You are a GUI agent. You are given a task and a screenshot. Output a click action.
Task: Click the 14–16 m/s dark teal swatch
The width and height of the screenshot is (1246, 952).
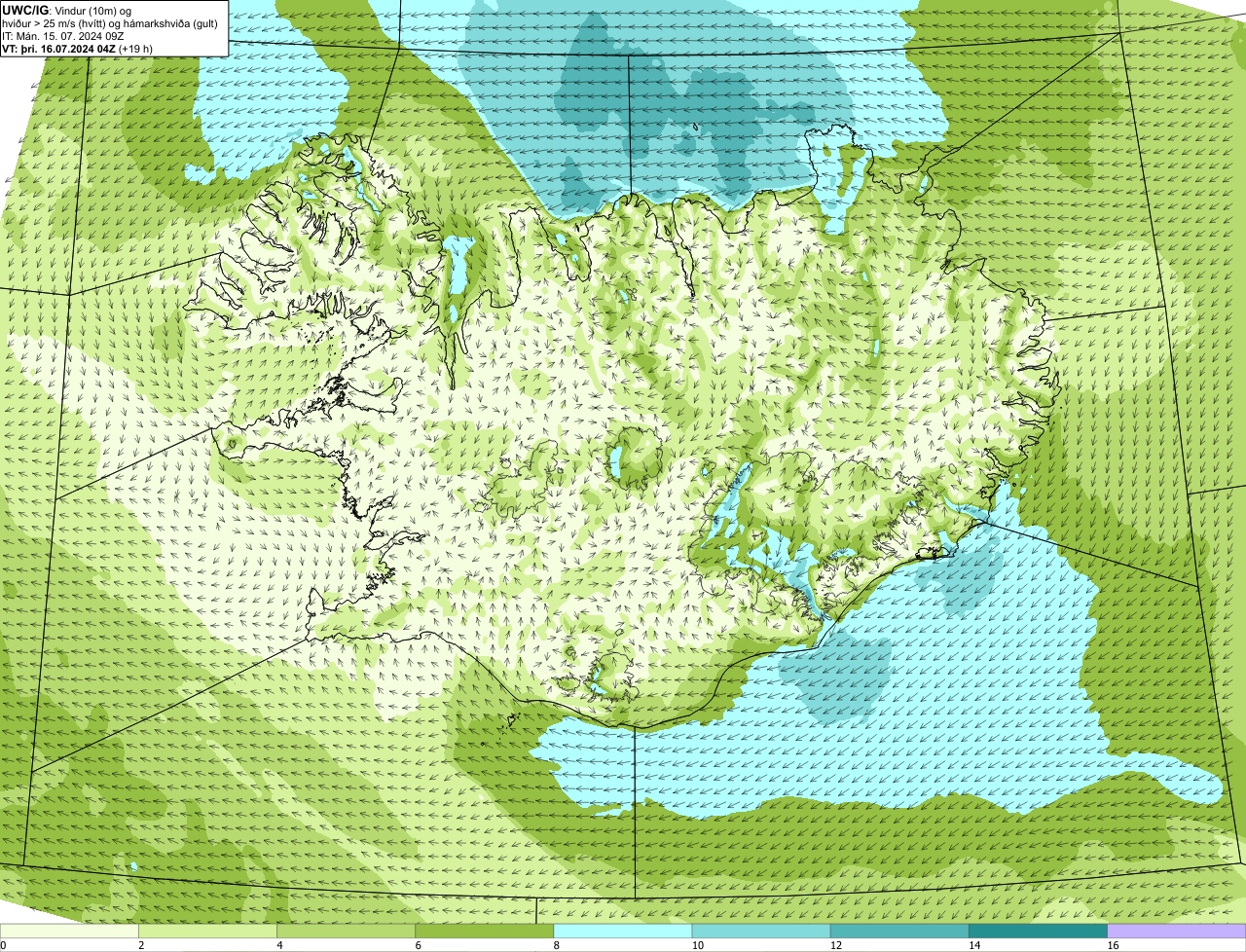click(1039, 932)
